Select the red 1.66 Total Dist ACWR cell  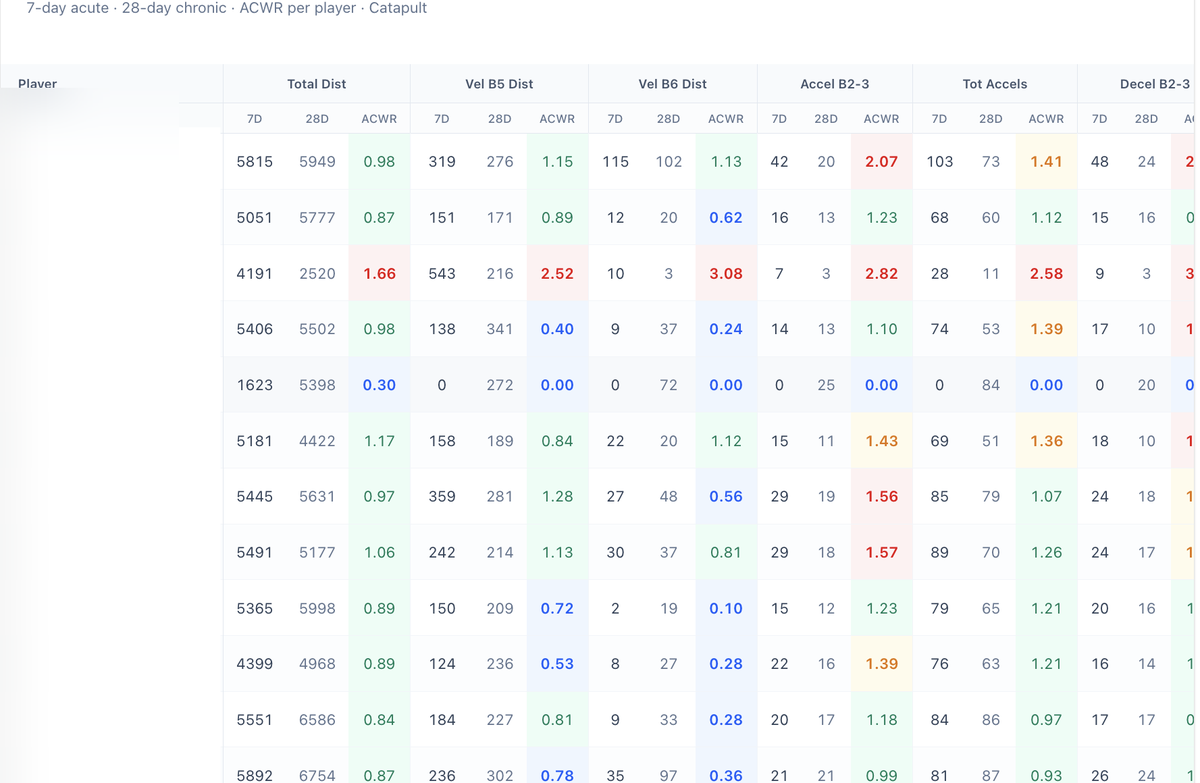379,273
